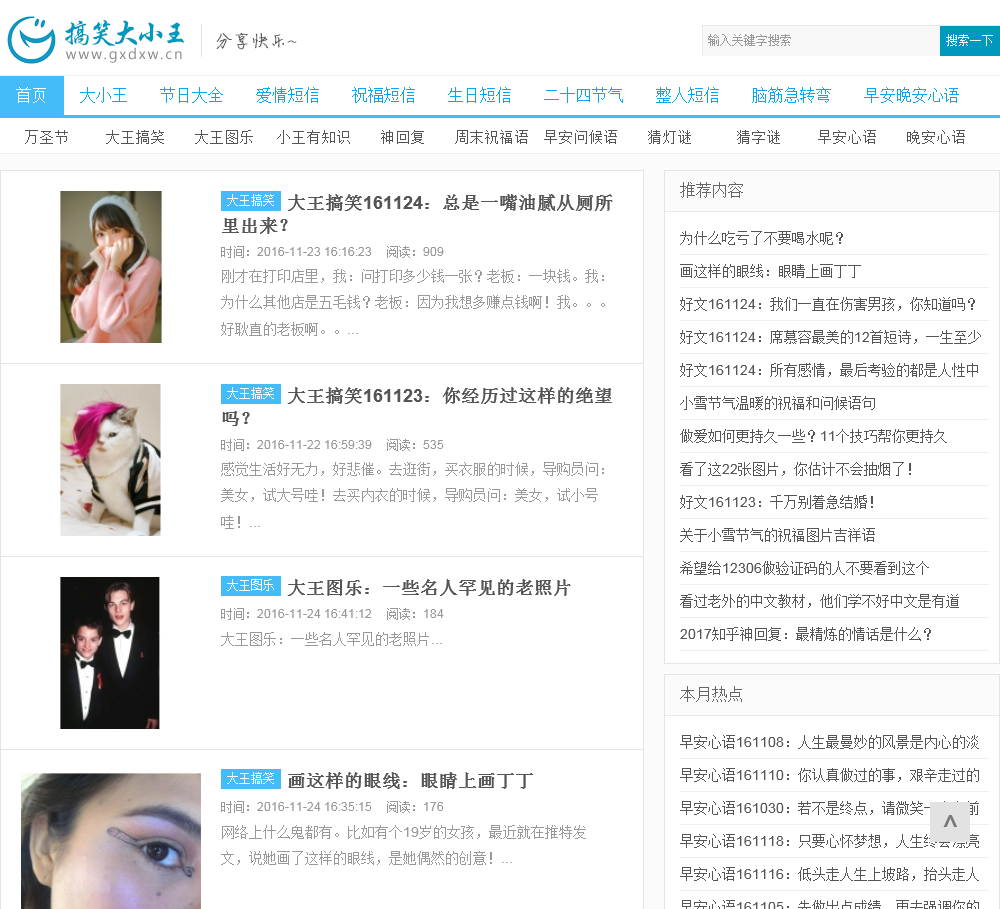The image size is (1000, 909).
Task: Click the 本月热点 panel heading
Action: click(x=712, y=695)
